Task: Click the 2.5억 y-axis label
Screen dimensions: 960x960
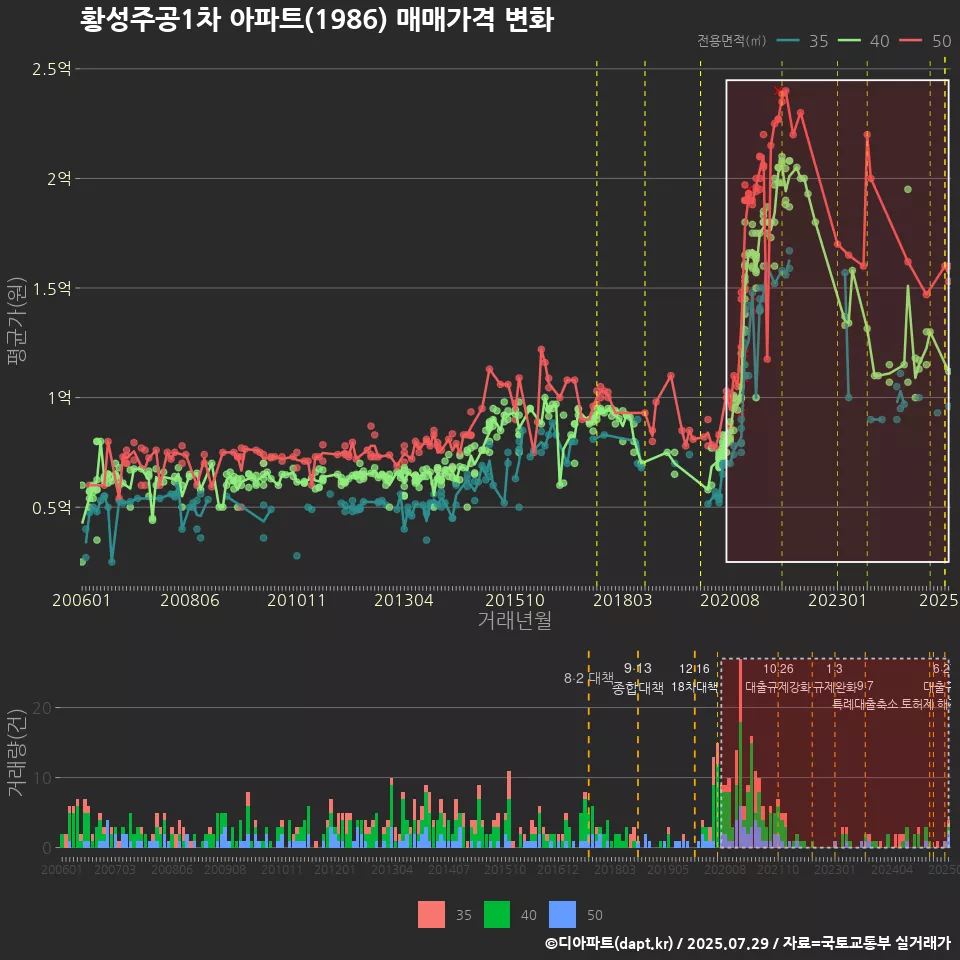Action: point(52,69)
